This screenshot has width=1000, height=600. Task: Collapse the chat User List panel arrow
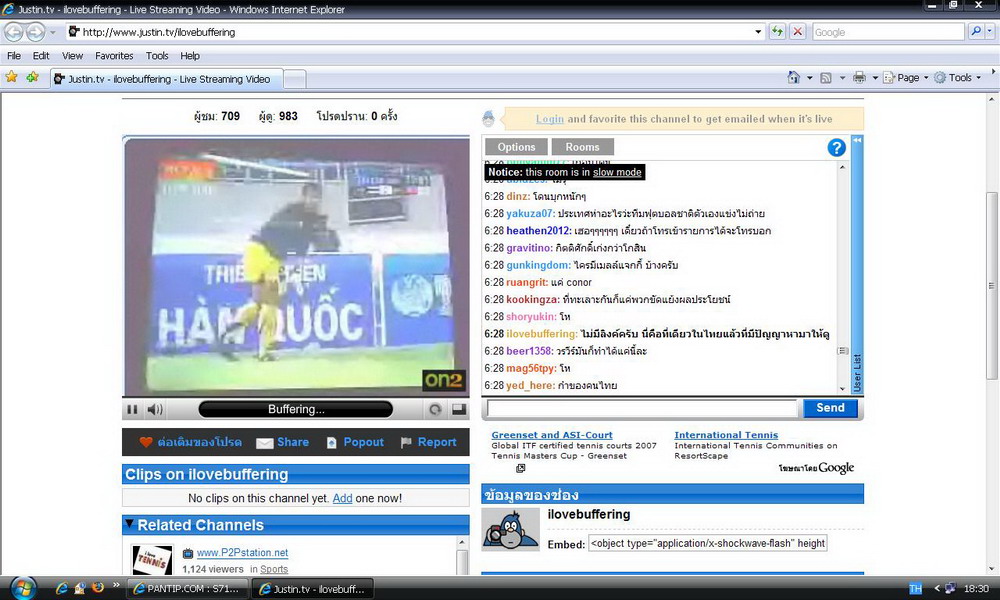(857, 140)
